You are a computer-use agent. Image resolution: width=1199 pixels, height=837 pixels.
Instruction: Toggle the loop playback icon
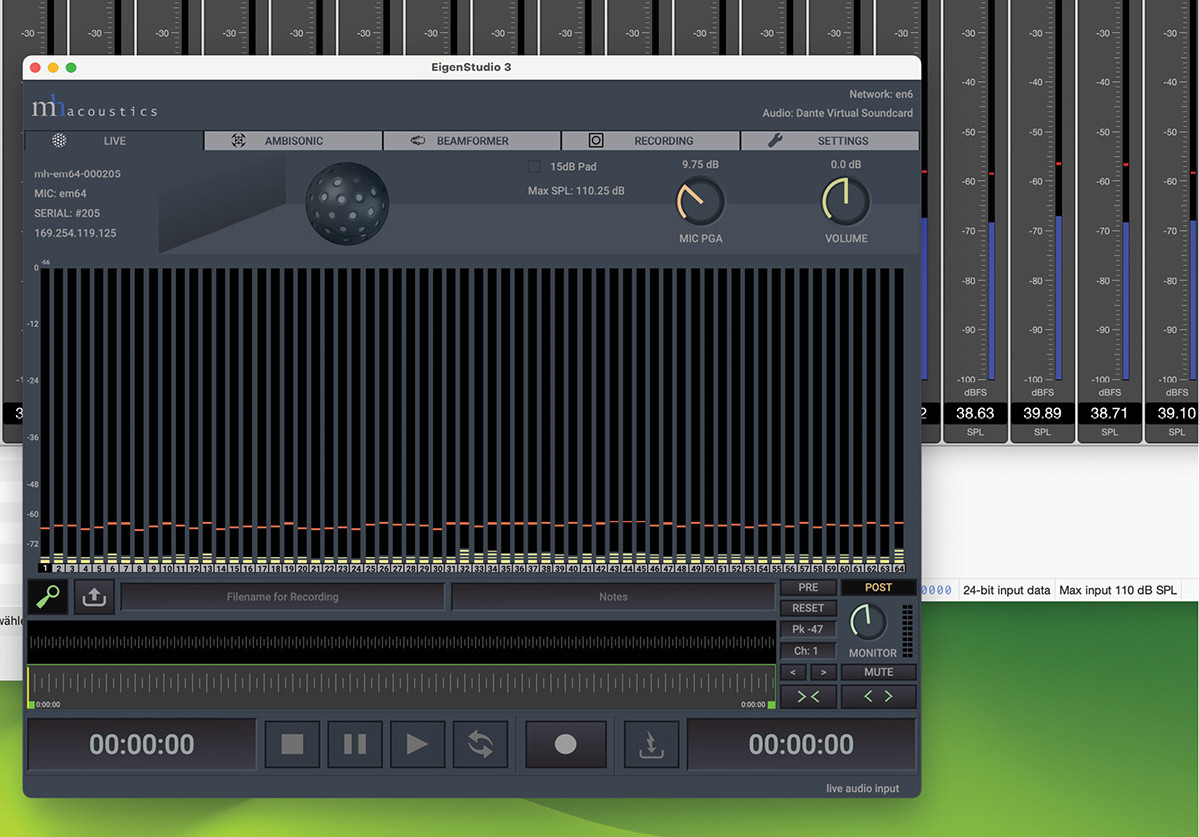pyautogui.click(x=480, y=744)
